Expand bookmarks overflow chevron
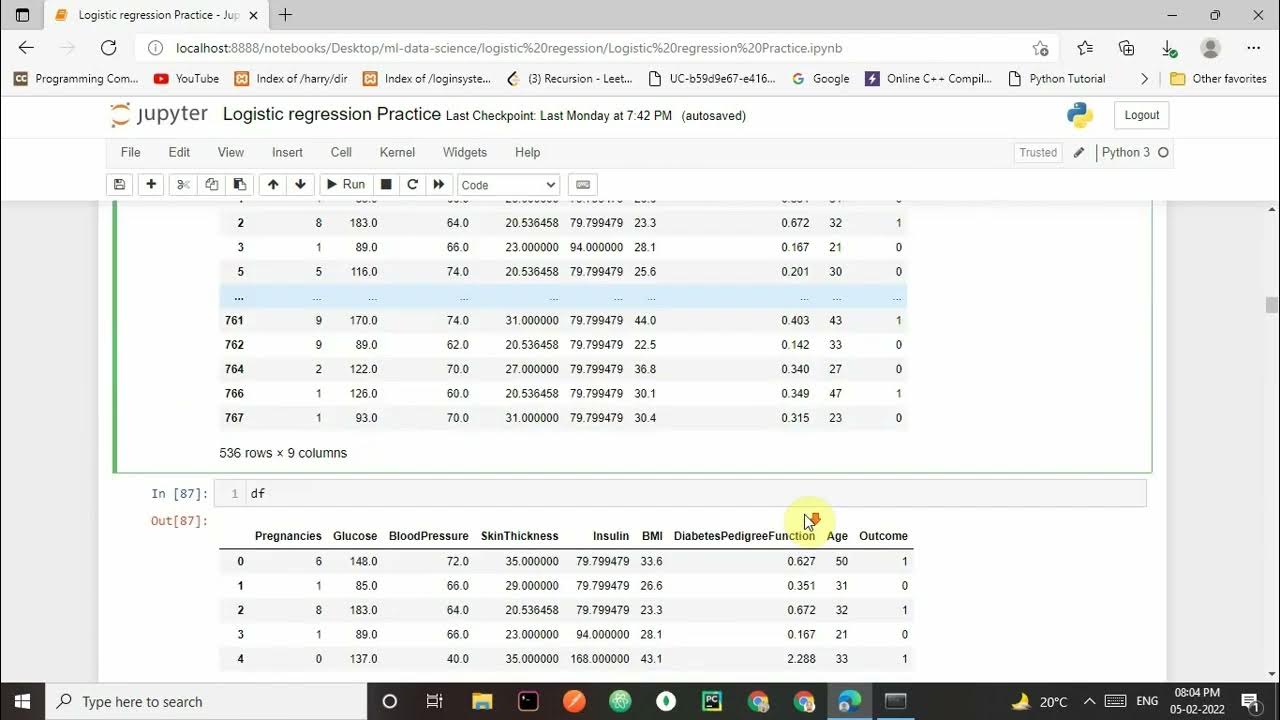The width and height of the screenshot is (1280, 720). coord(1145,78)
